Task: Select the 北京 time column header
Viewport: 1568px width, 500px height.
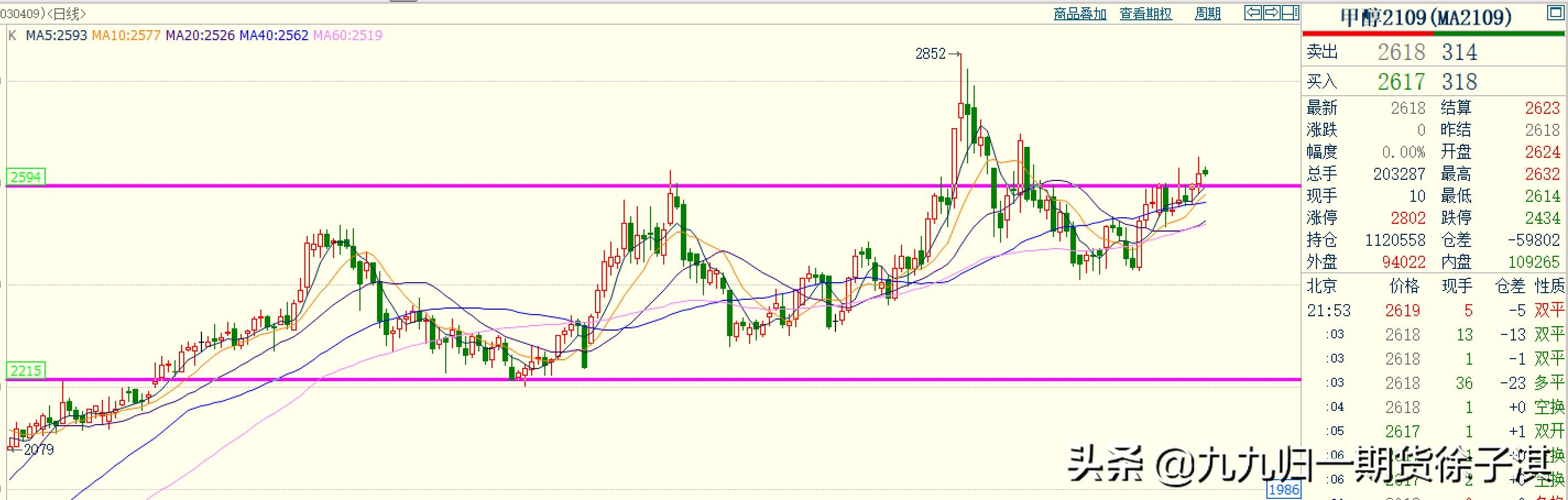Action: click(1321, 286)
